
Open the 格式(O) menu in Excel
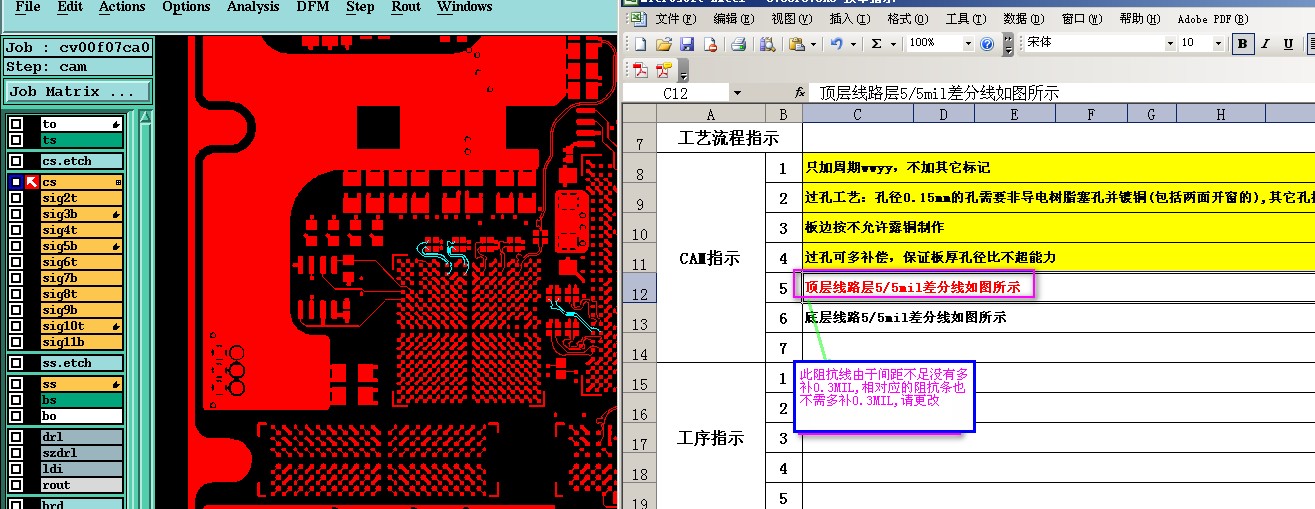pyautogui.click(x=907, y=19)
